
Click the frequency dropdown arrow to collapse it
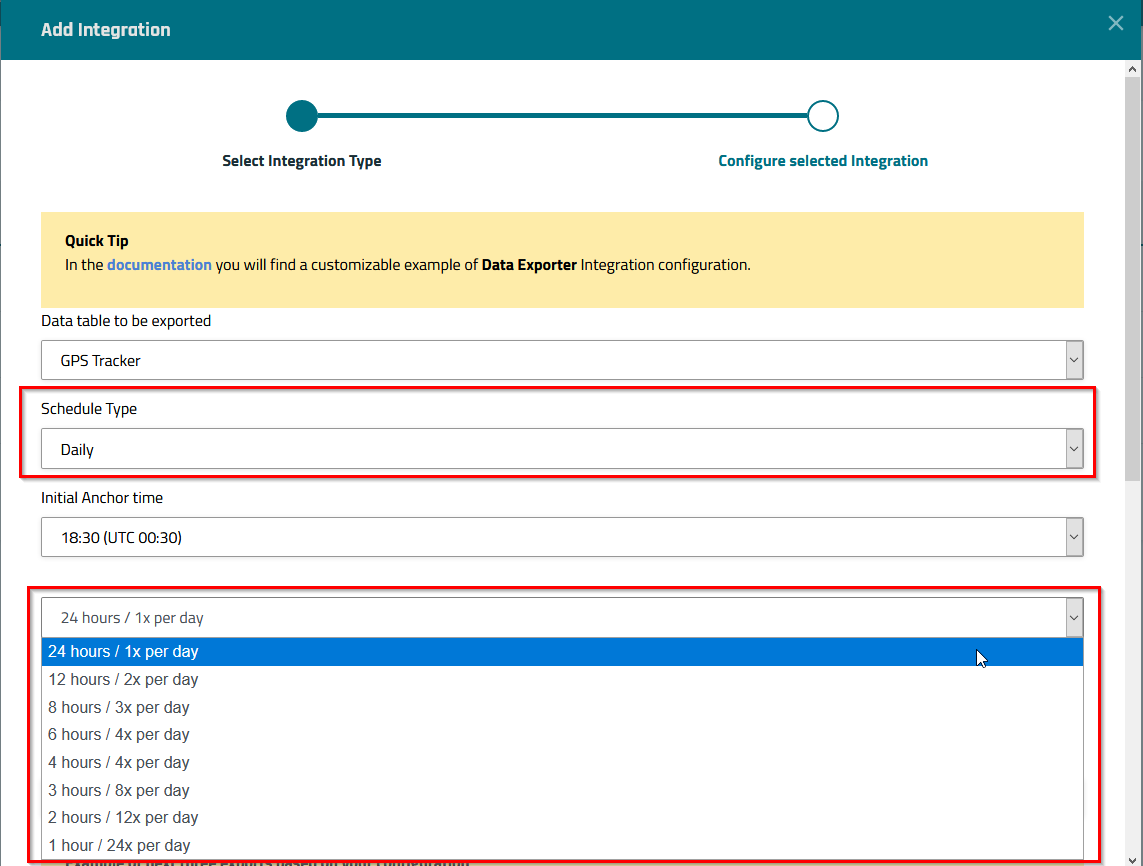click(1073, 618)
